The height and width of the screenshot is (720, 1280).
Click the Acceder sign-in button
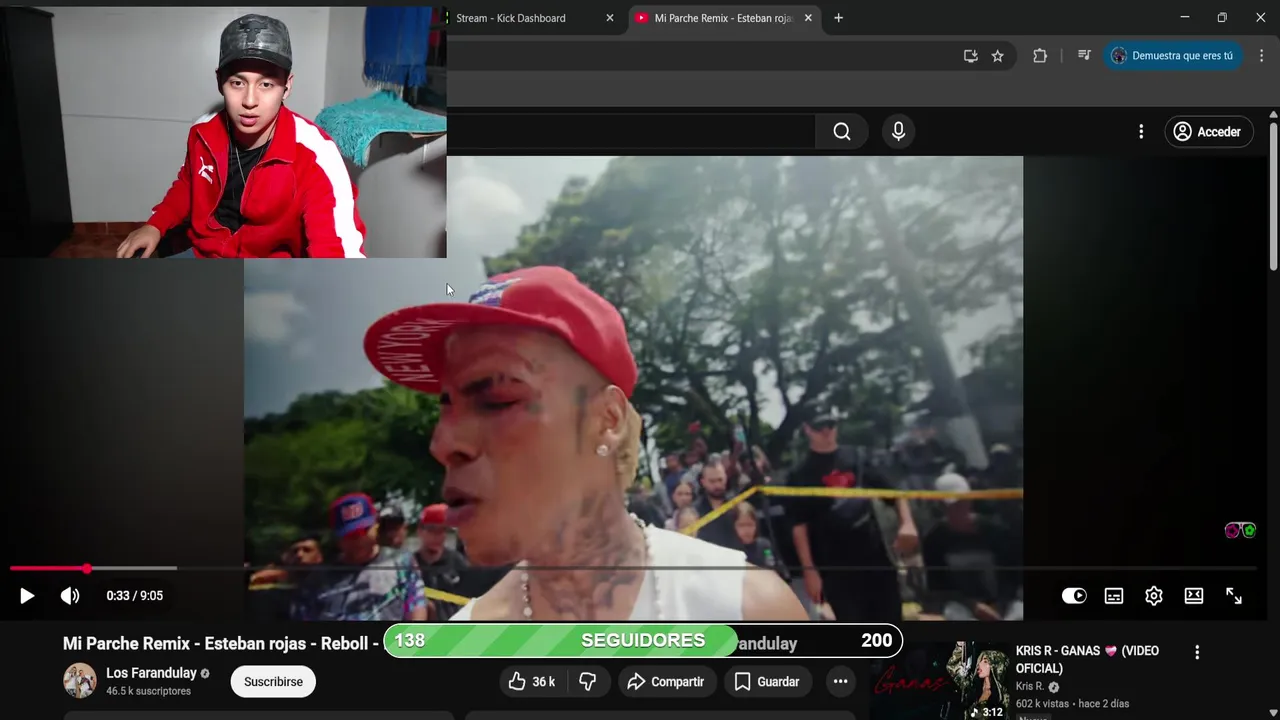[1208, 132]
